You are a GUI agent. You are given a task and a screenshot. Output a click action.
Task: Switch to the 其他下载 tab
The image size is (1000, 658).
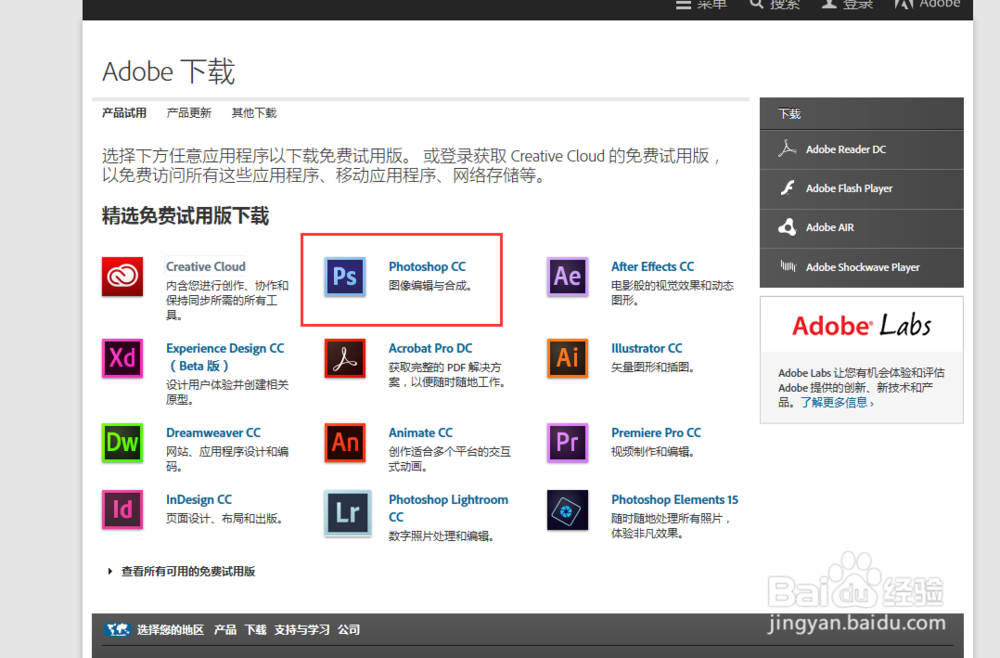click(254, 113)
